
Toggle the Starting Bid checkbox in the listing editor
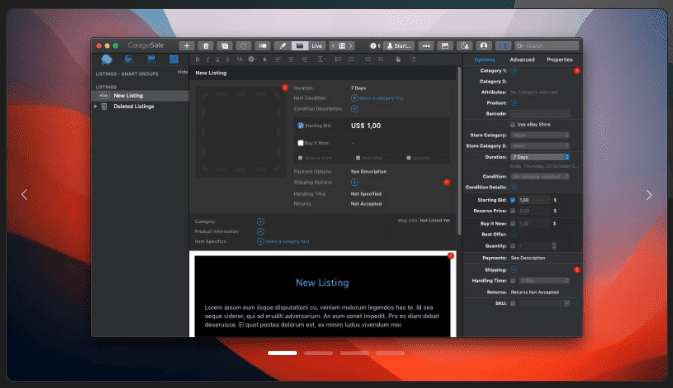coord(300,126)
